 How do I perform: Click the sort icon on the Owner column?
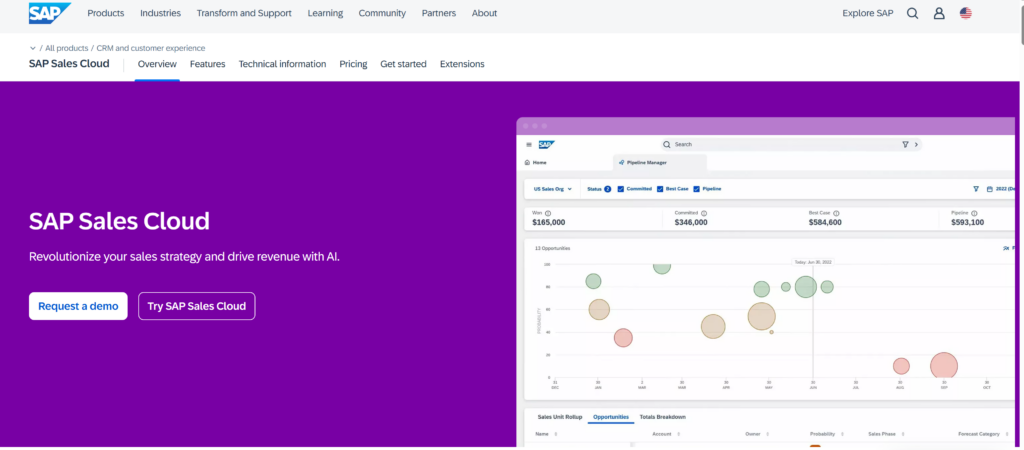click(x=767, y=434)
